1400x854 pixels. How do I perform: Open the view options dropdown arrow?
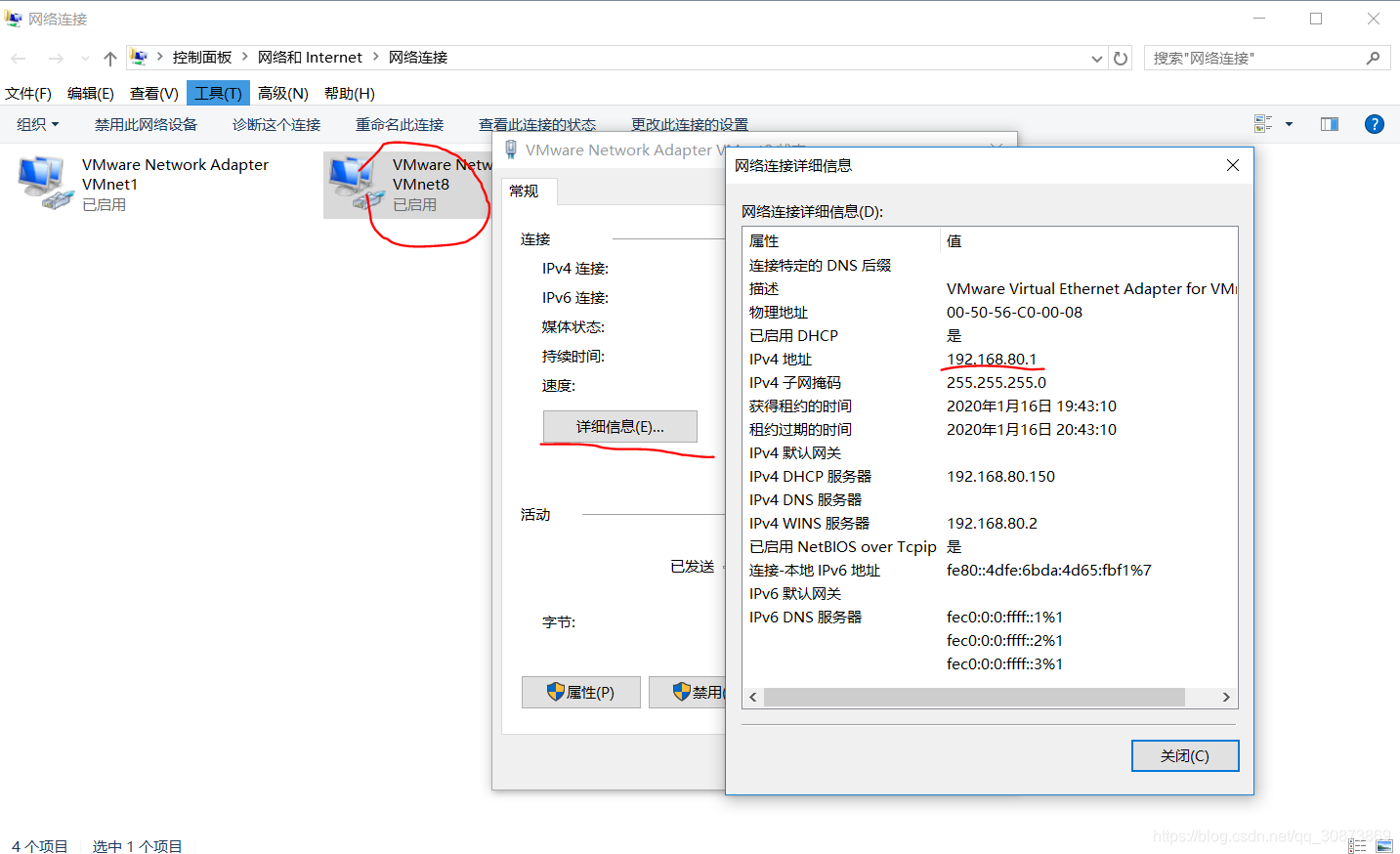tap(1289, 124)
